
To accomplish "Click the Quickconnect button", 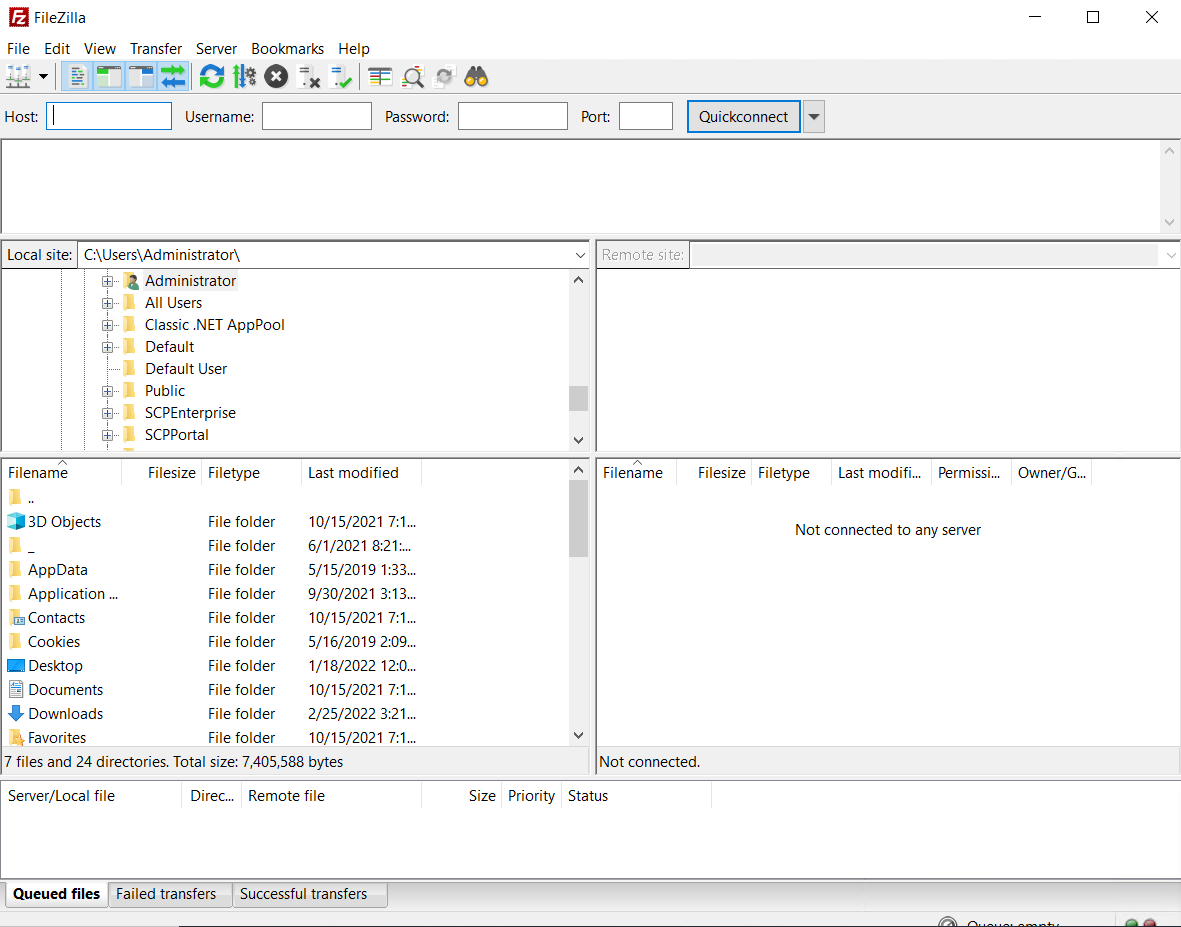I will [743, 117].
